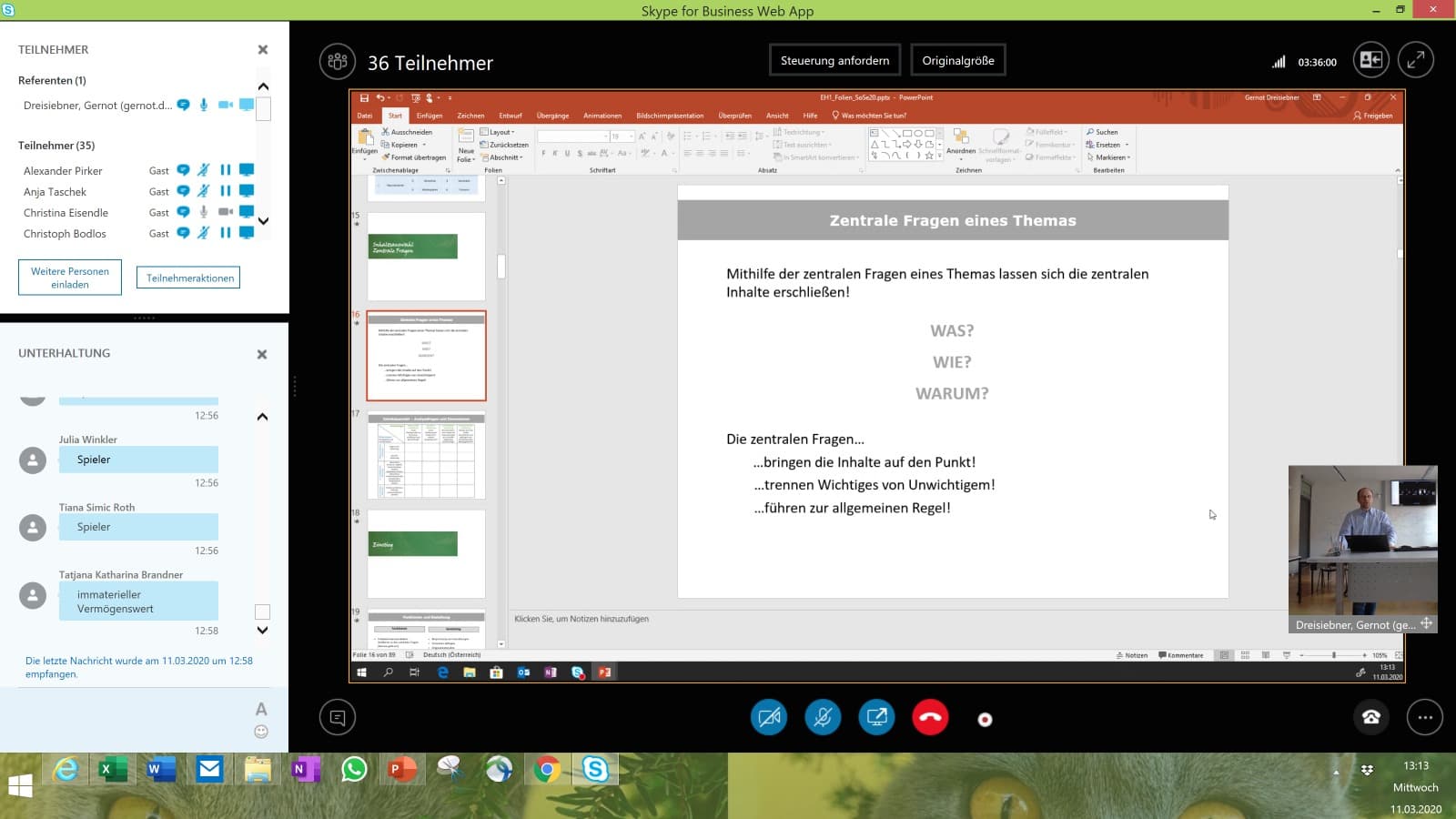The width and height of the screenshot is (1456, 819).
Task: Open the emoji picker in chat
Action: pos(261,732)
